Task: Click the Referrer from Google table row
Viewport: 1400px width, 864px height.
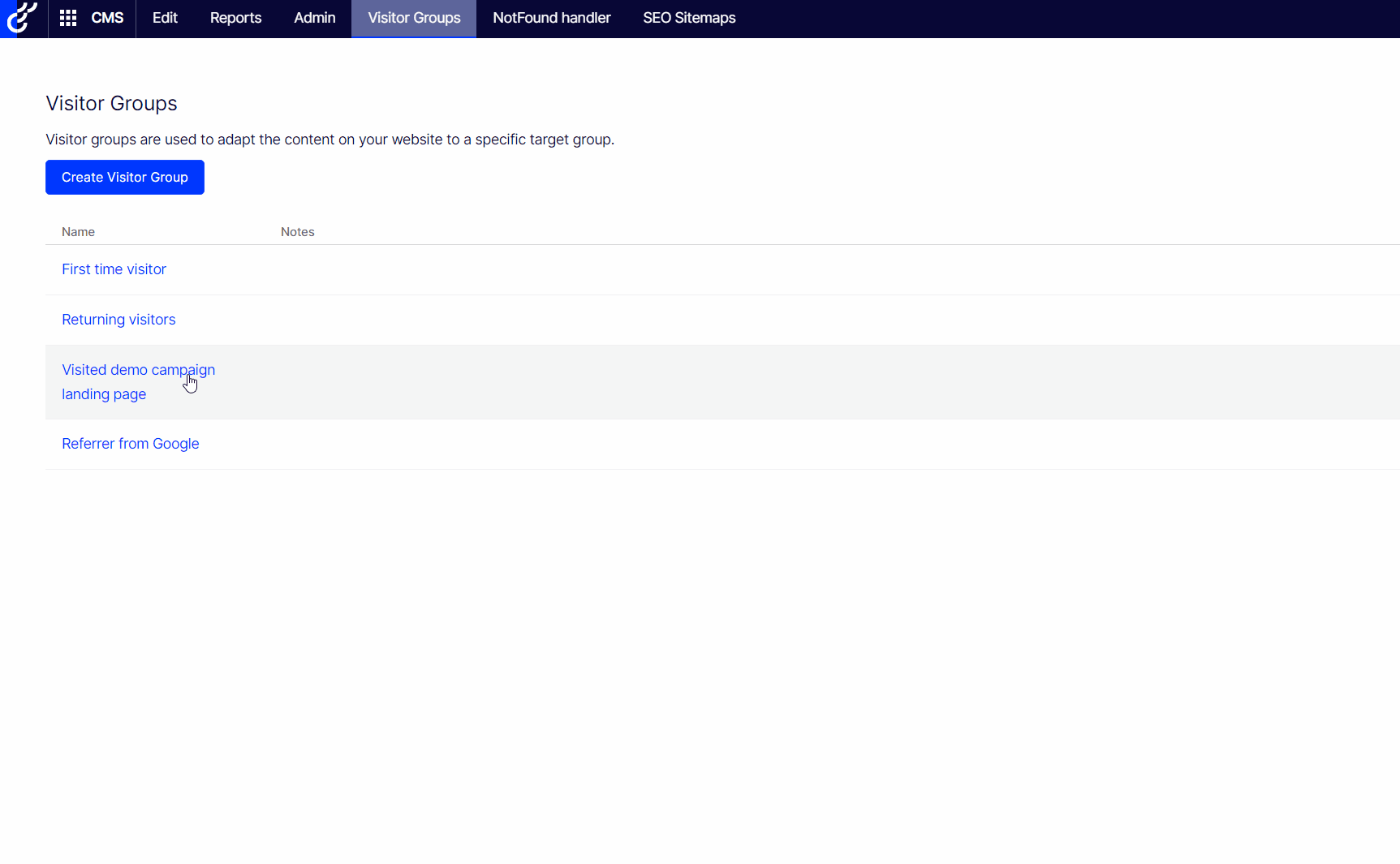Action: click(568, 444)
